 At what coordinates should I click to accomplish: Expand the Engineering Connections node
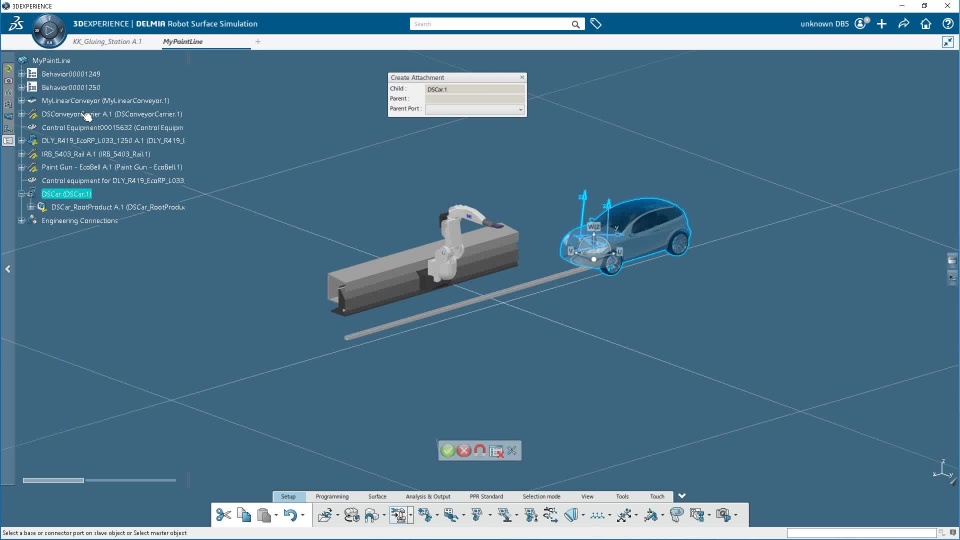click(x=21, y=220)
